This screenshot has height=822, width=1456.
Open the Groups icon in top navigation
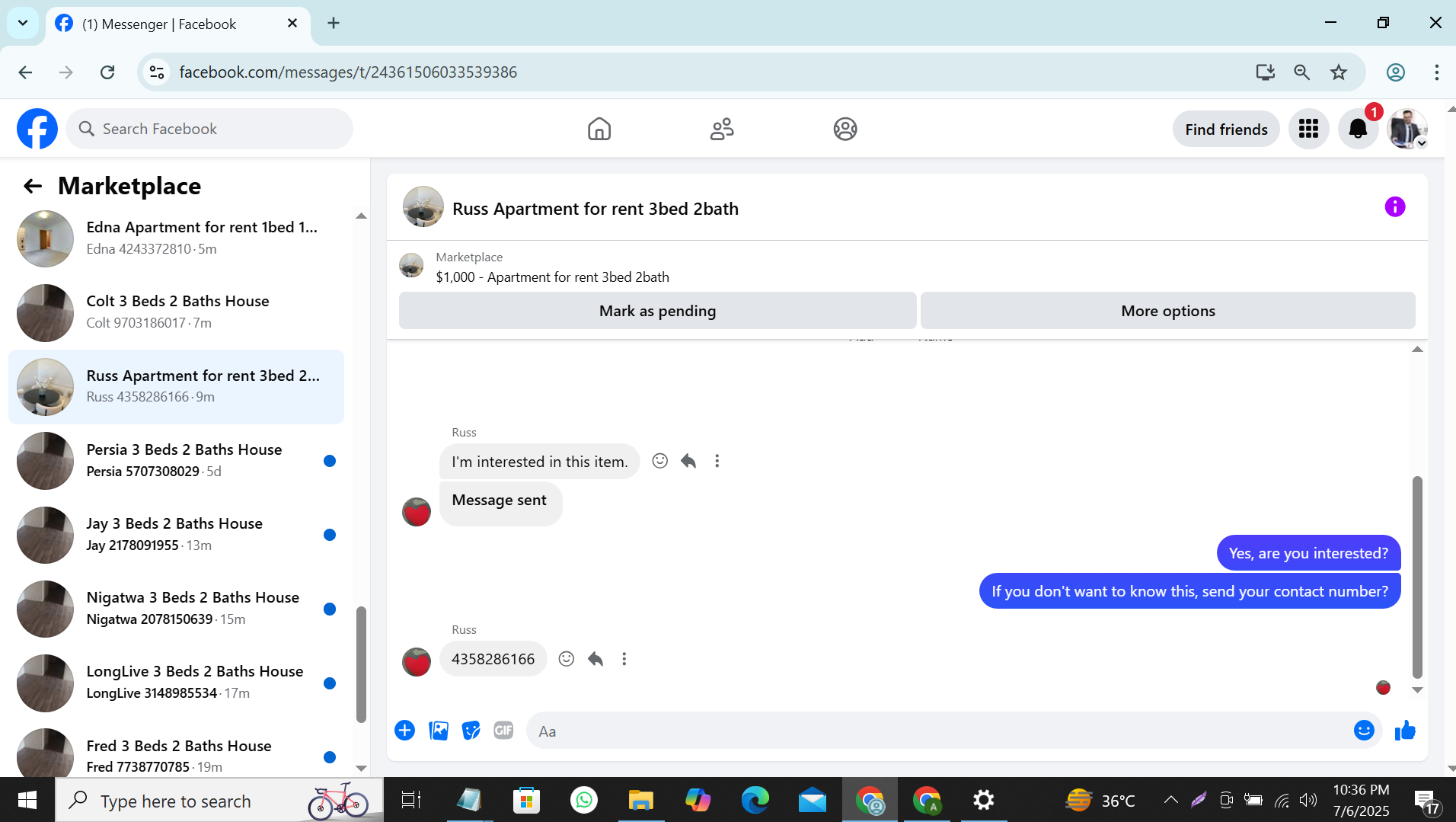845,129
